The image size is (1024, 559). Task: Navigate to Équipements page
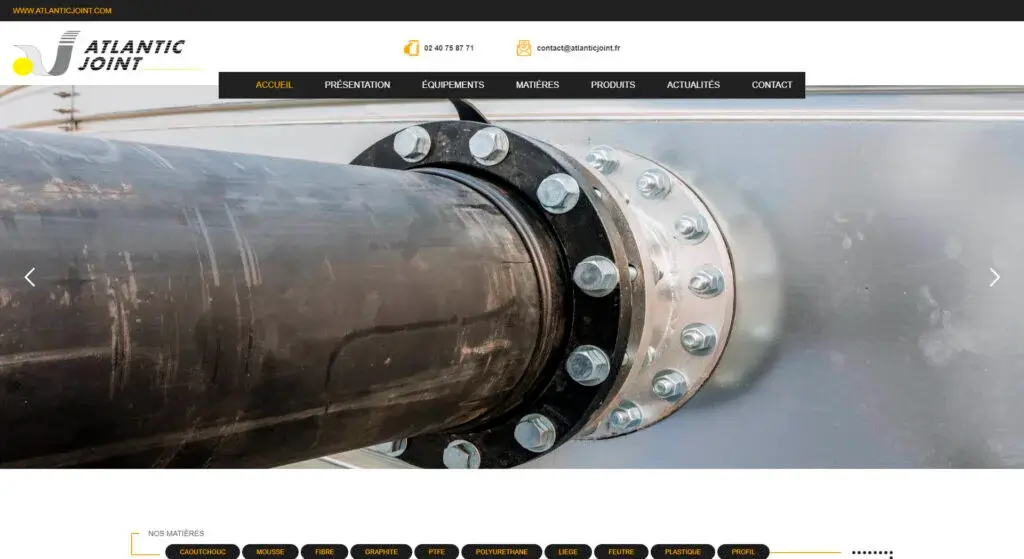[453, 85]
